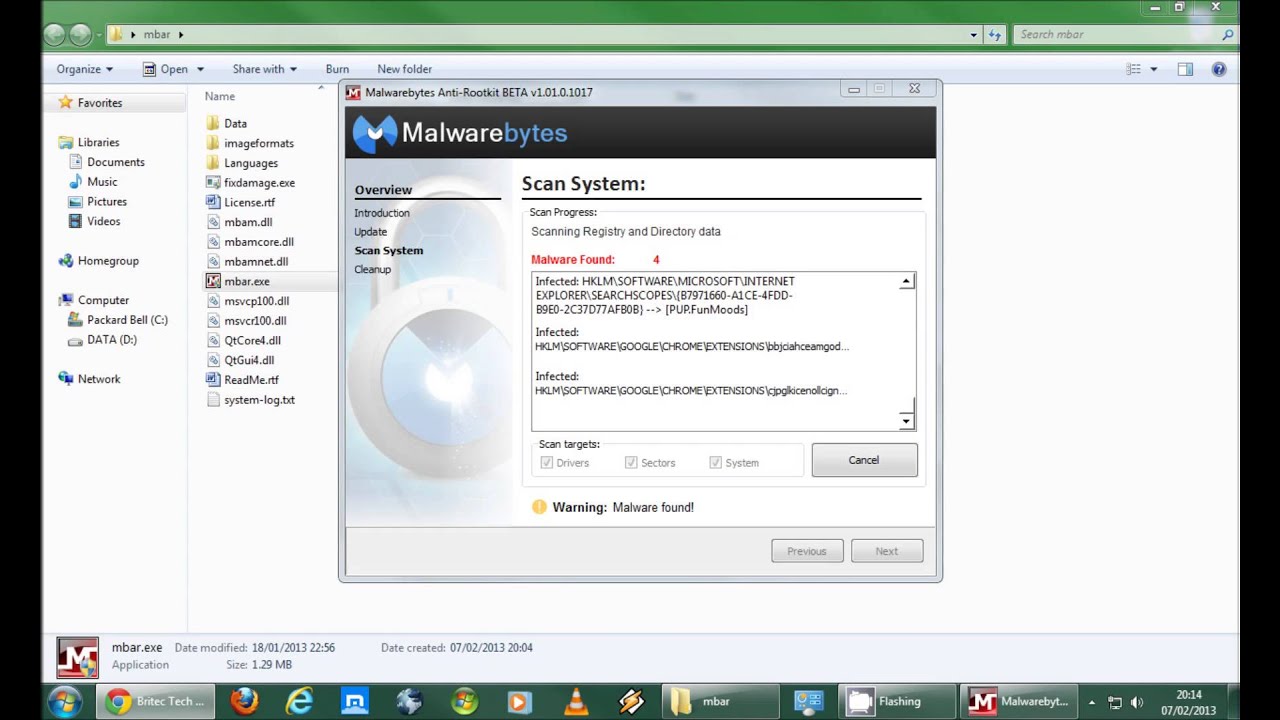Screen dimensions: 1280x720
Task: Click the Burn toolbar item
Action: (337, 69)
